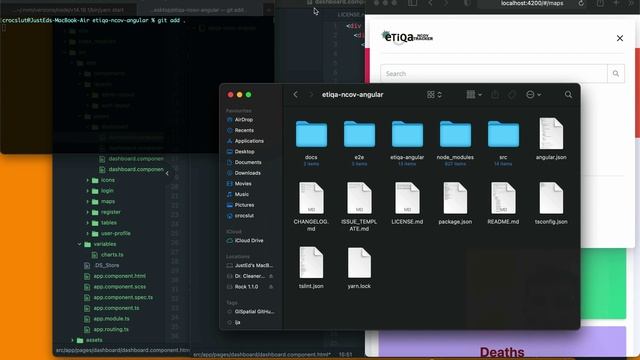Expand the assets folder in editor tree
This screenshot has height=360, width=640.
tap(73, 340)
